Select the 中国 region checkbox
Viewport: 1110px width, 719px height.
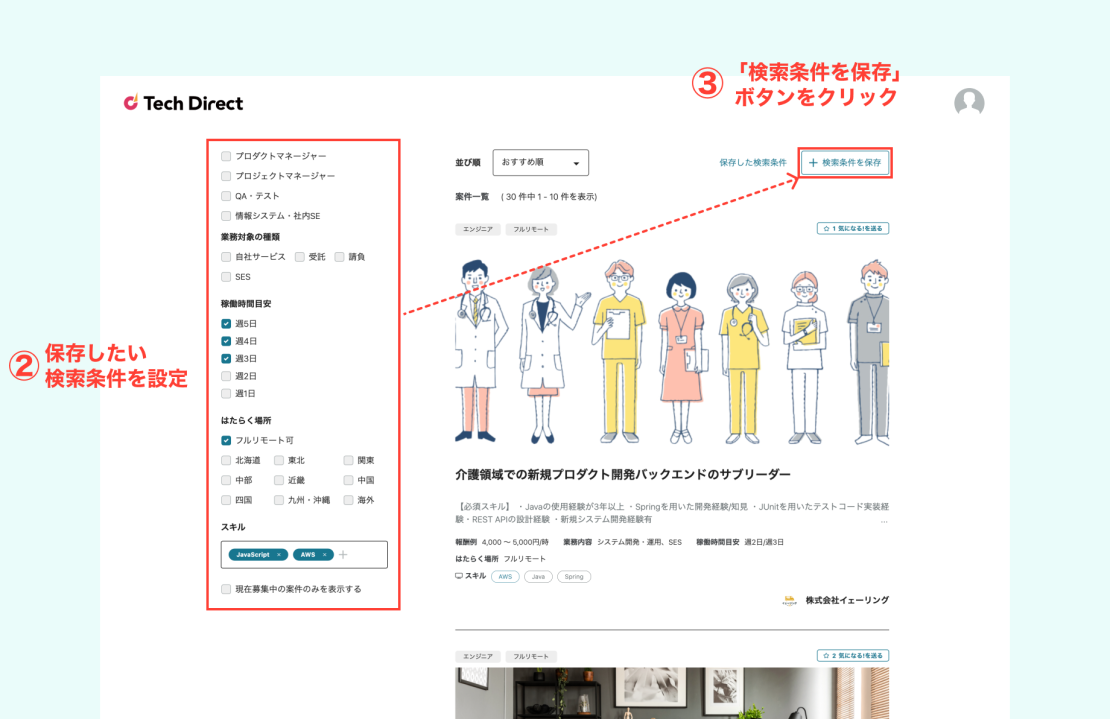[x=348, y=480]
